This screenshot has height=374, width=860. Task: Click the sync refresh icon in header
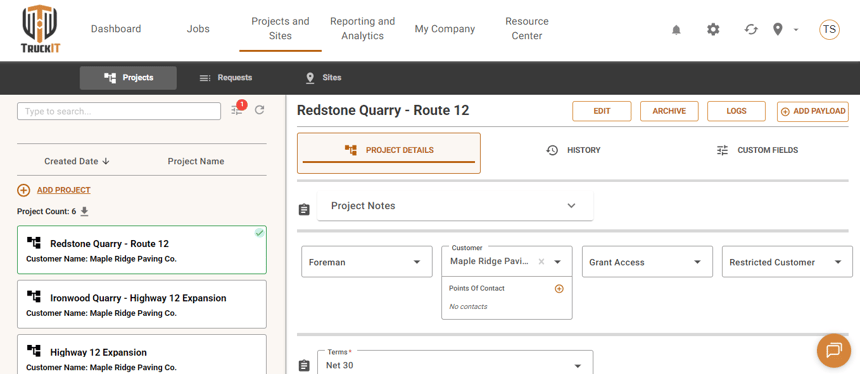tap(751, 30)
